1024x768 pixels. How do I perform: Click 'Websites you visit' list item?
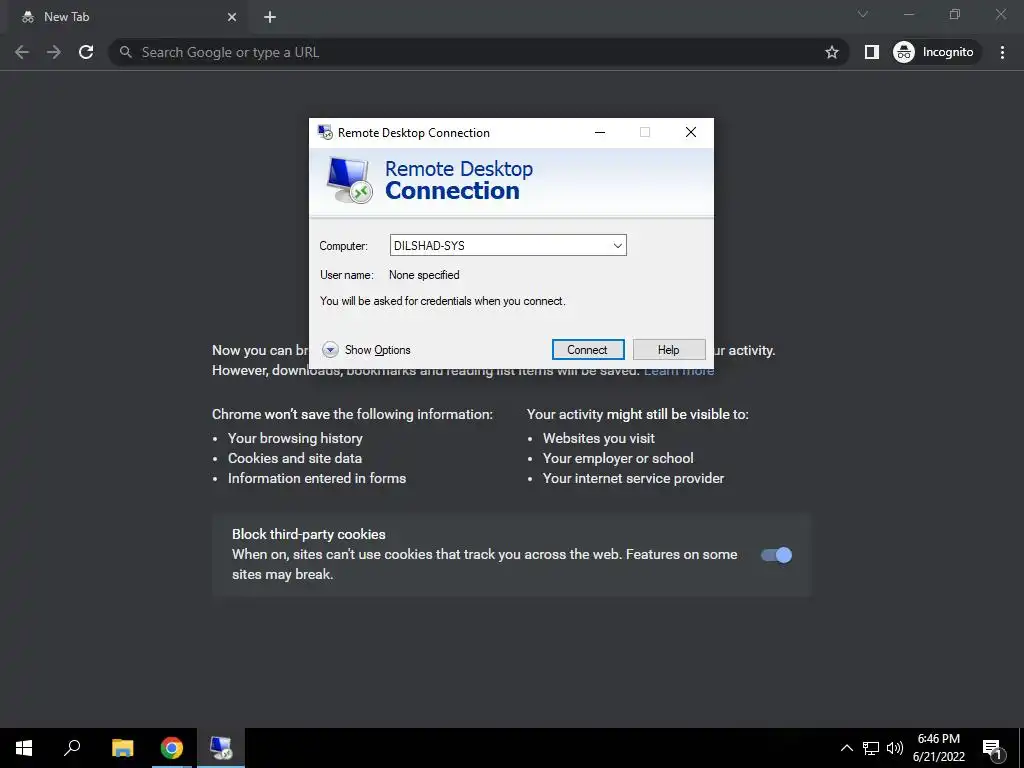(x=599, y=438)
